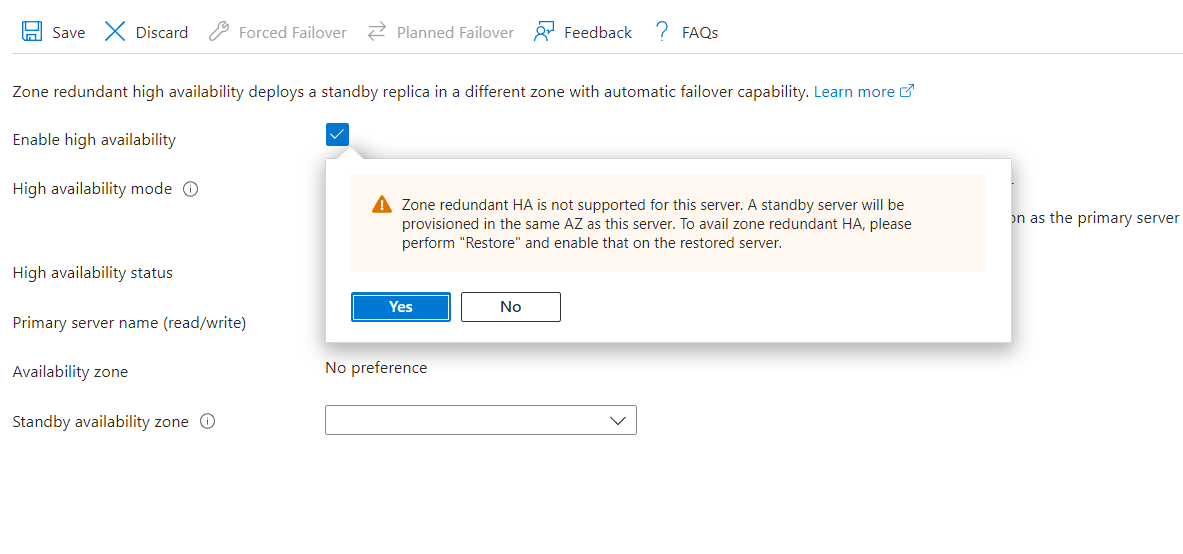Viewport: 1183px width, 554px height.
Task: Click the FAQs text label
Action: [x=700, y=32]
